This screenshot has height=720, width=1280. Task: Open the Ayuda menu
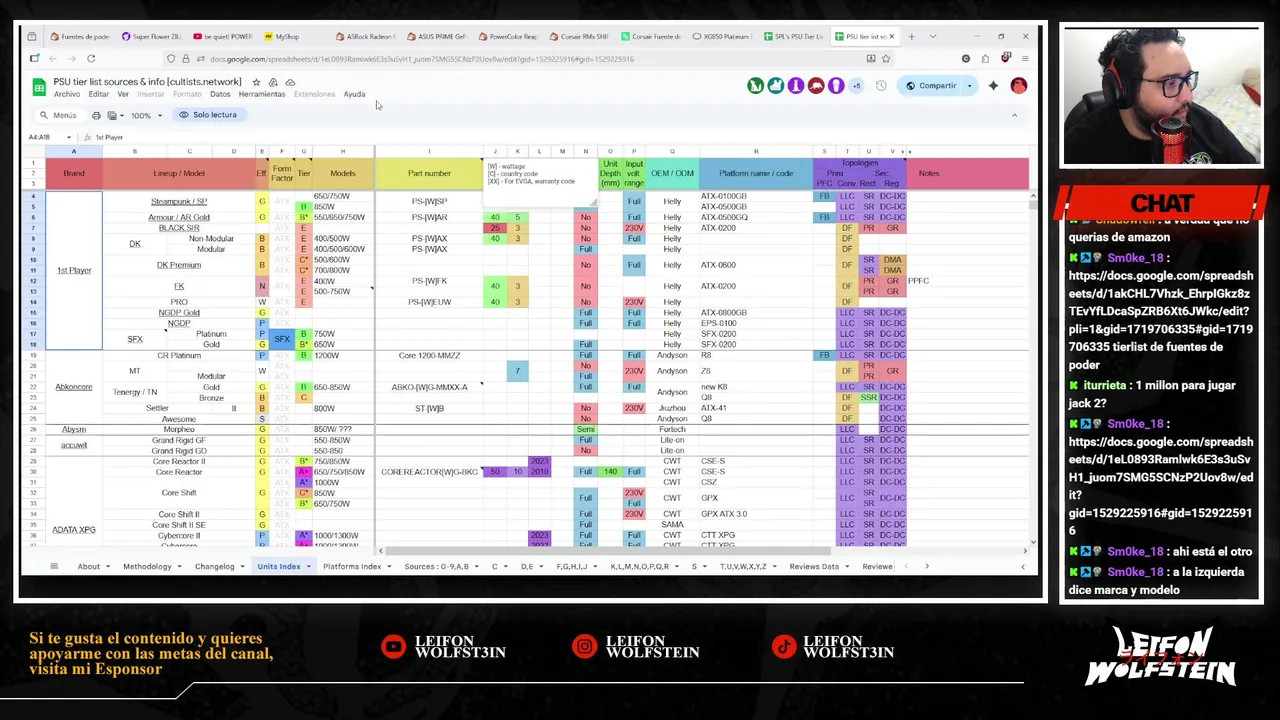[x=355, y=94]
